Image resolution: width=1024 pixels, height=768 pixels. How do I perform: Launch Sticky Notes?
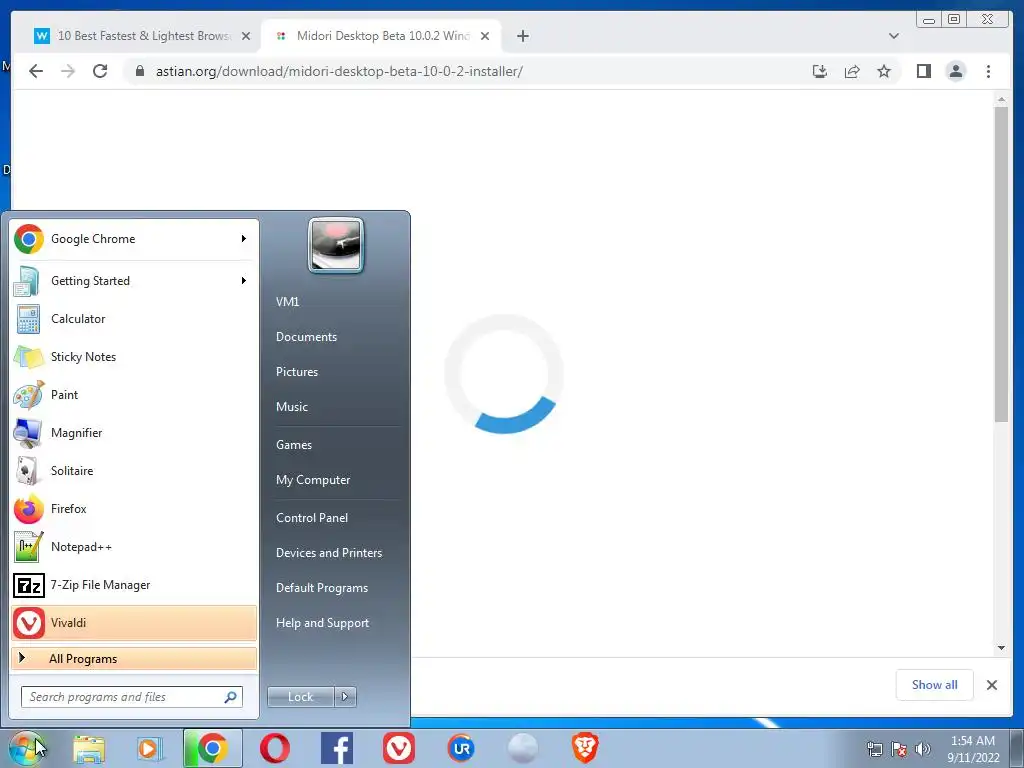point(134,357)
